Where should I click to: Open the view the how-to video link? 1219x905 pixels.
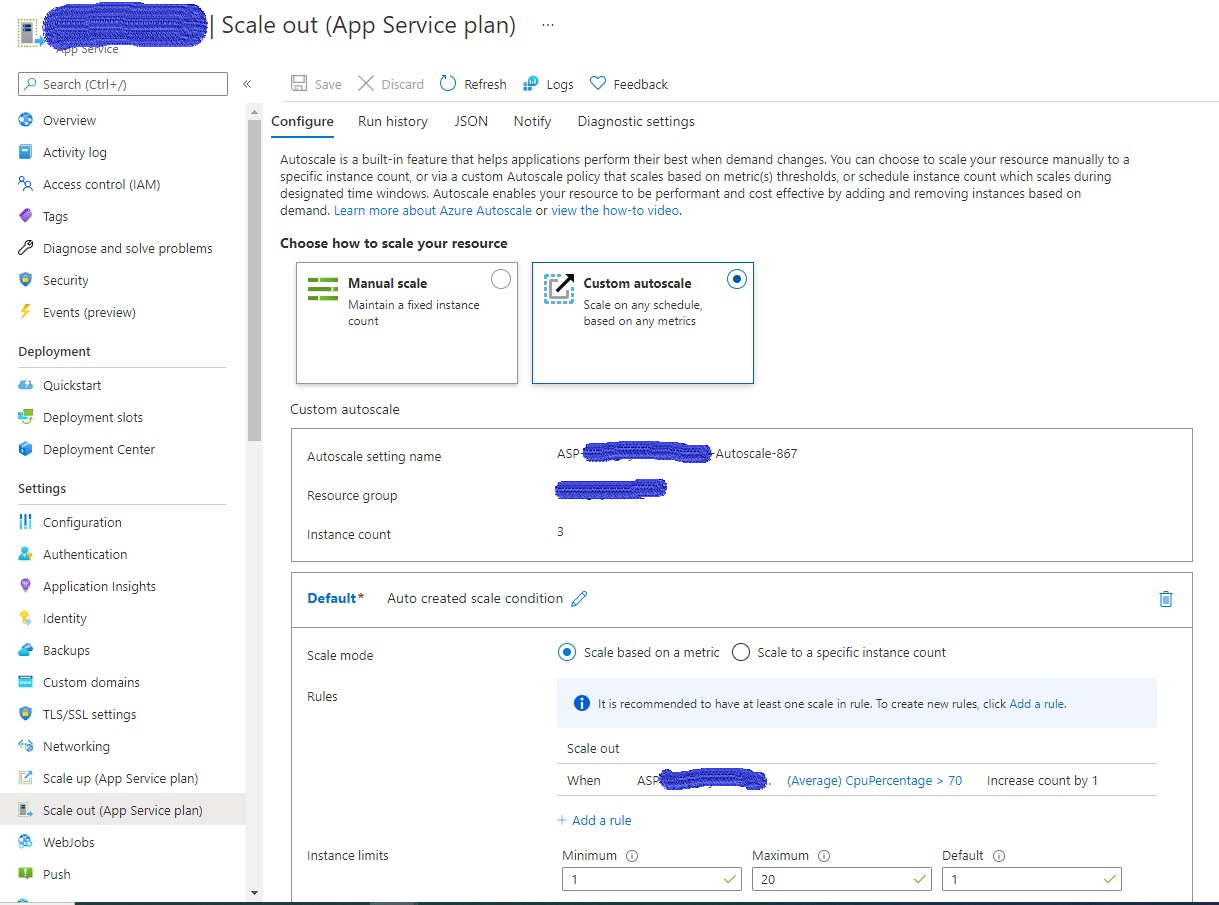coord(615,210)
